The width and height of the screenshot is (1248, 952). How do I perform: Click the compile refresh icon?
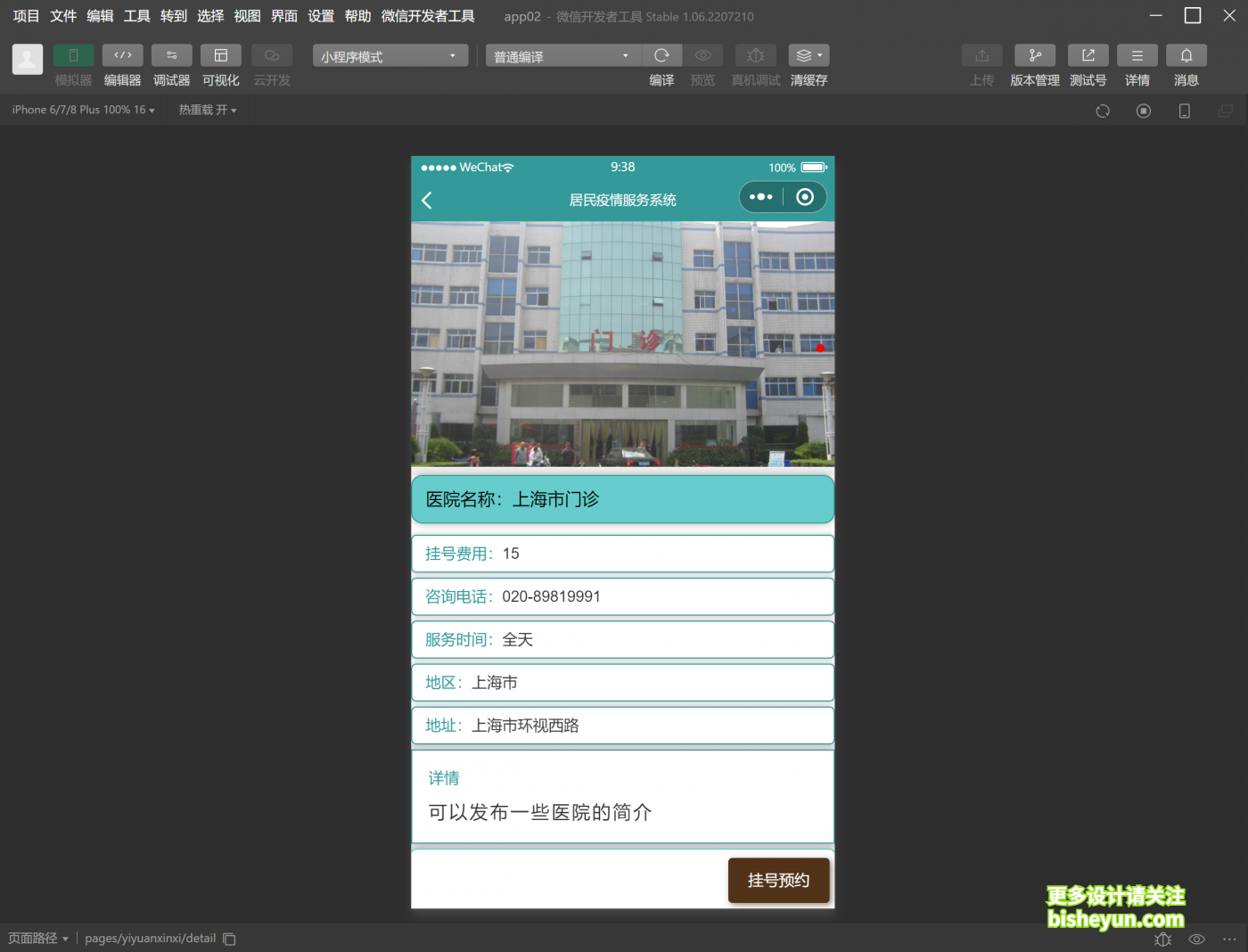(x=661, y=55)
